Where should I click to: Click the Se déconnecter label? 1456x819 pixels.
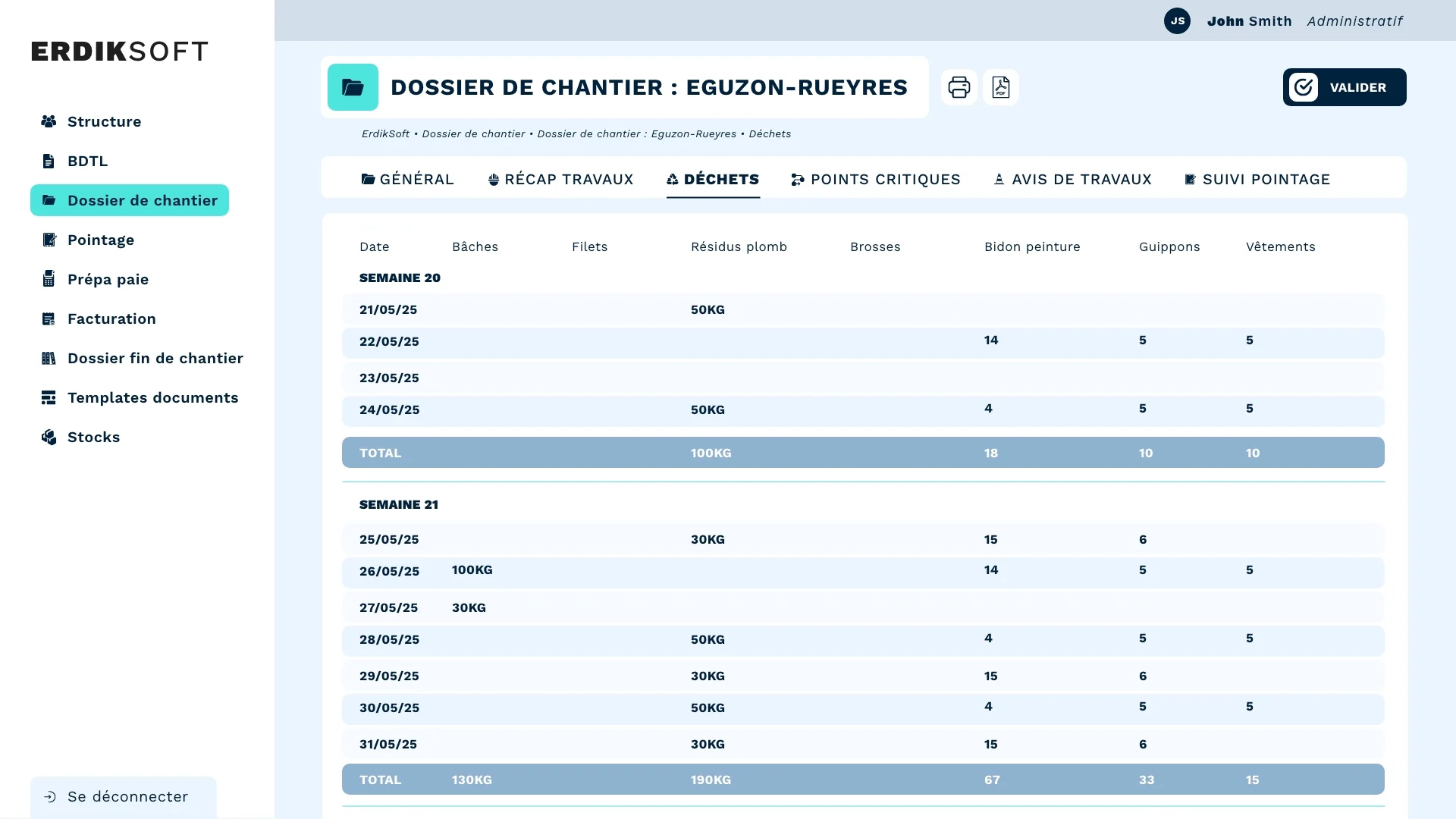[x=127, y=796]
